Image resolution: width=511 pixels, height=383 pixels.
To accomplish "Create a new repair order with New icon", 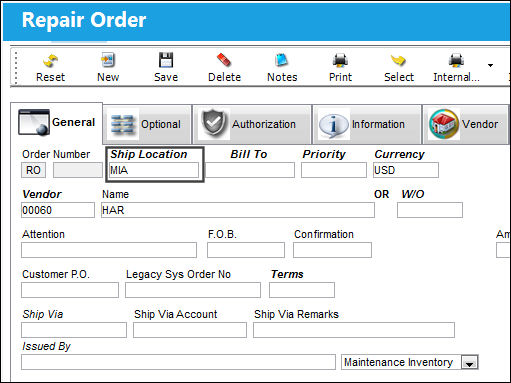I will [x=108, y=60].
